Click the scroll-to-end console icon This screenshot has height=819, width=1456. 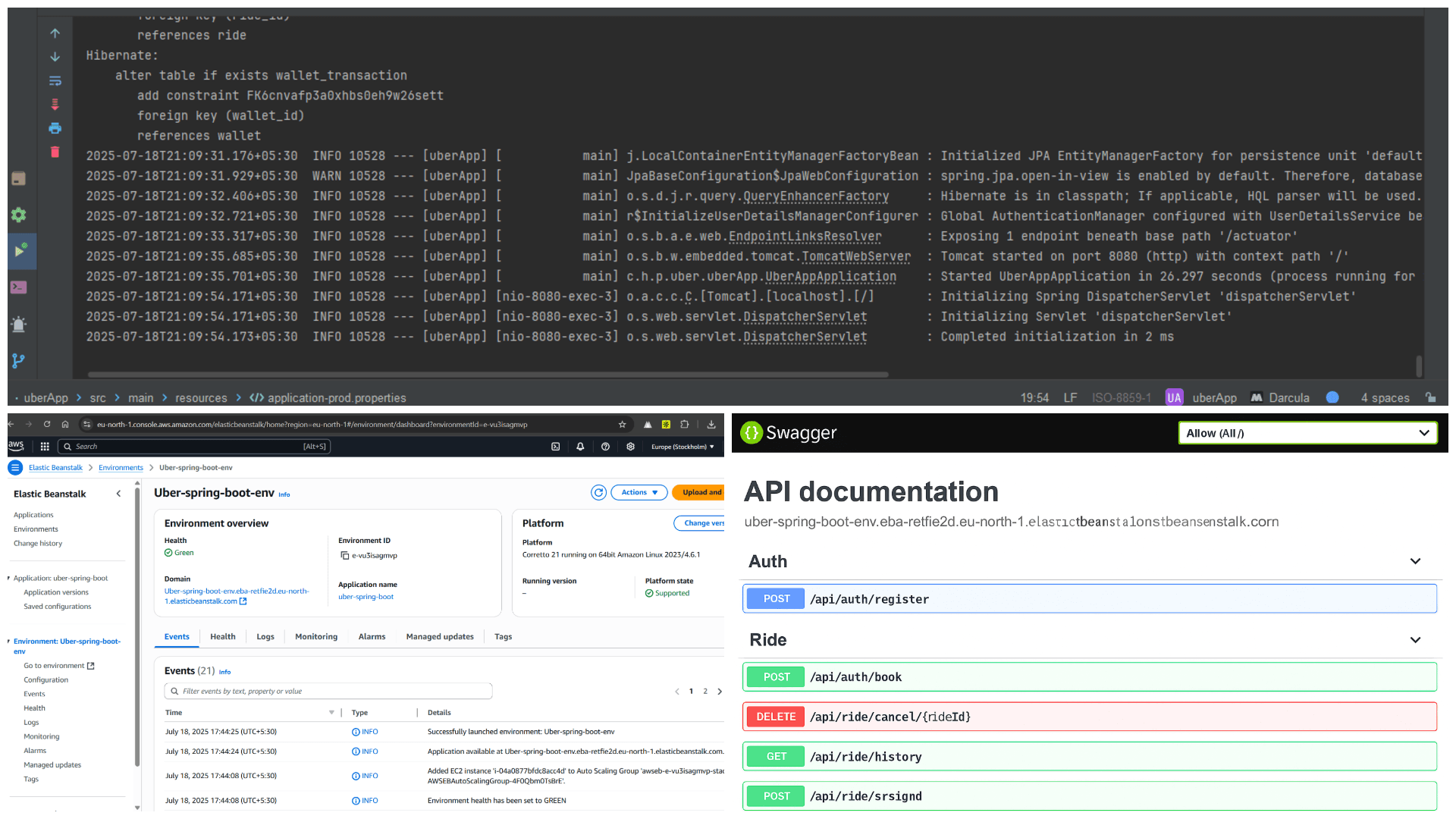[55, 105]
